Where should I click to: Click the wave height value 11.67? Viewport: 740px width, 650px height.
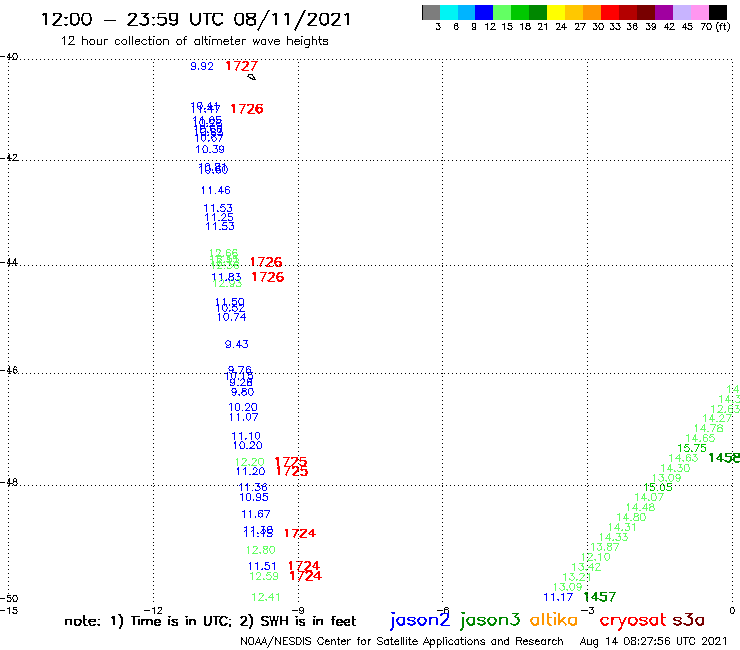(256, 514)
